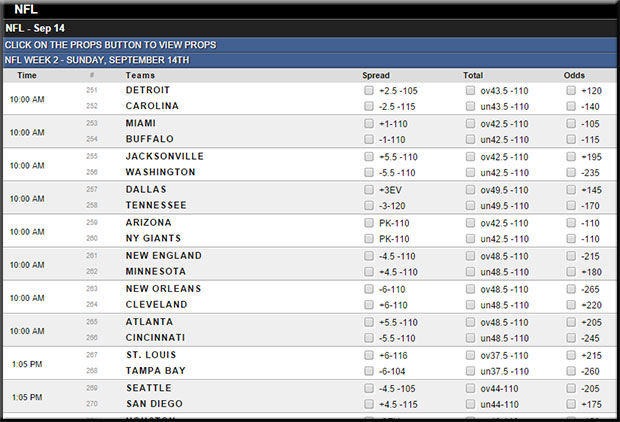Click the Time column header
The image size is (620, 422).
[26, 75]
